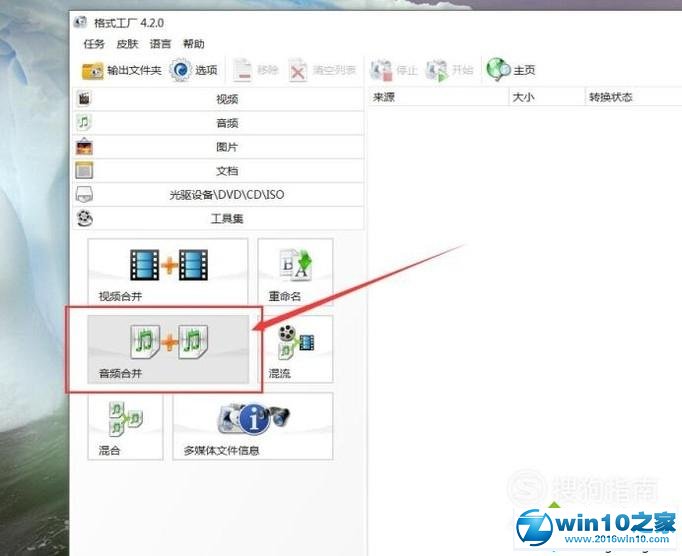The height and width of the screenshot is (556, 682).
Task: Collapse the 工具集 utilities section
Action: 226,218
